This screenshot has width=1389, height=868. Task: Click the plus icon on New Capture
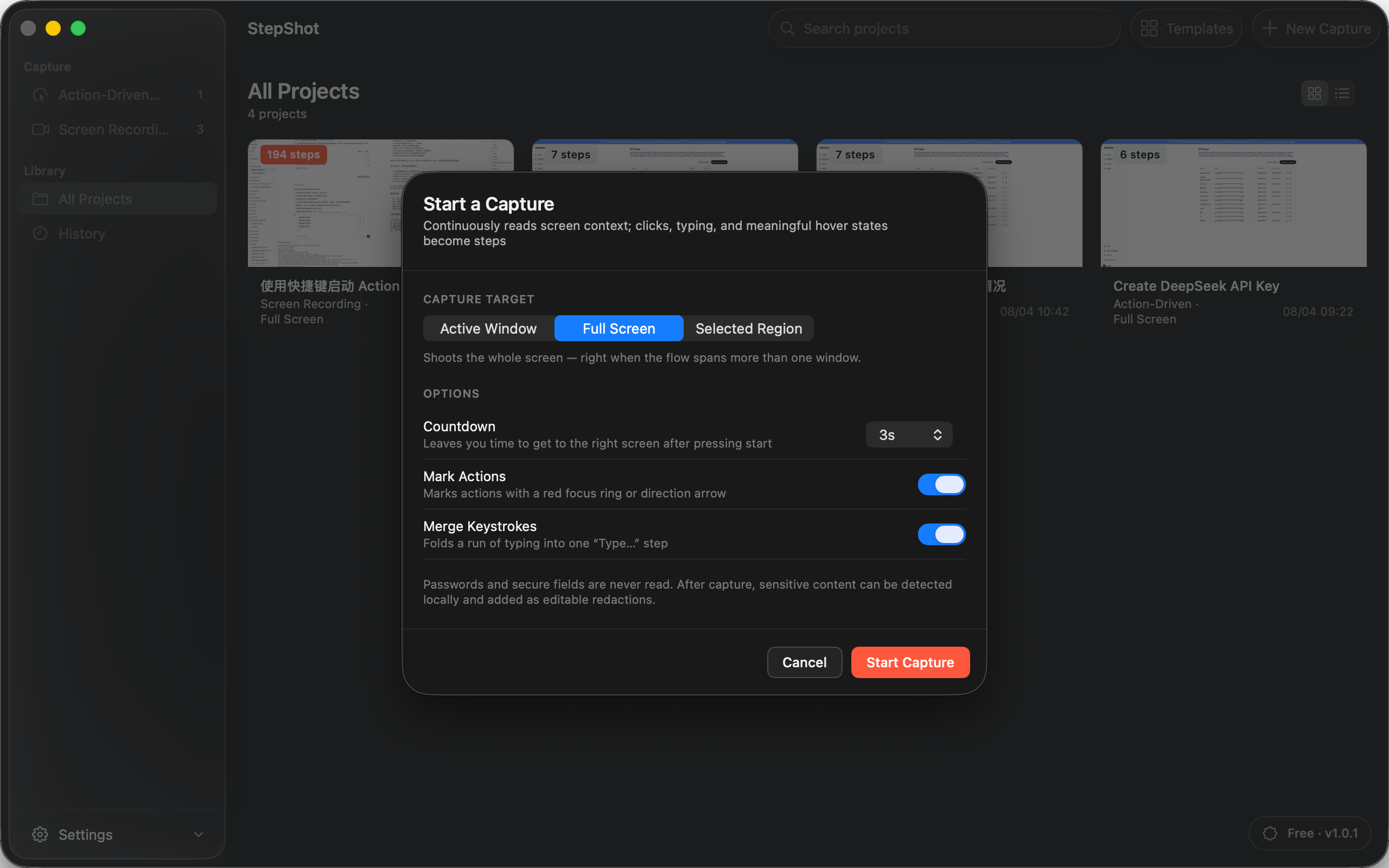click(x=1270, y=29)
